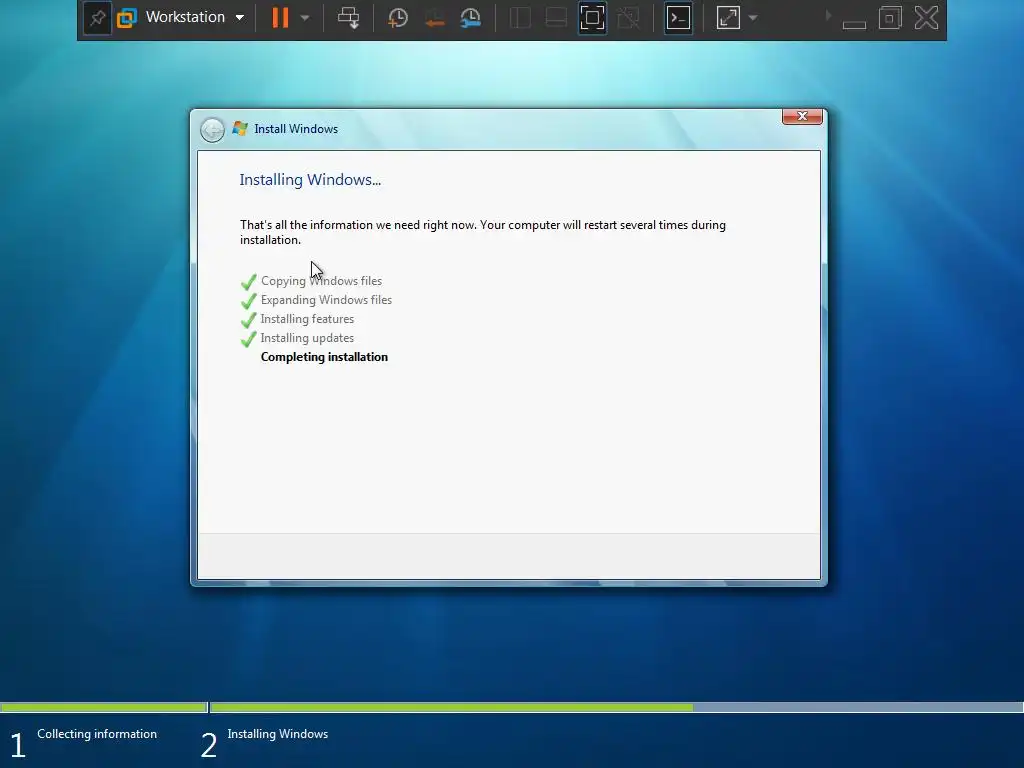The height and width of the screenshot is (768, 1024).
Task: Click the stretch guest display icon
Action: point(728,18)
